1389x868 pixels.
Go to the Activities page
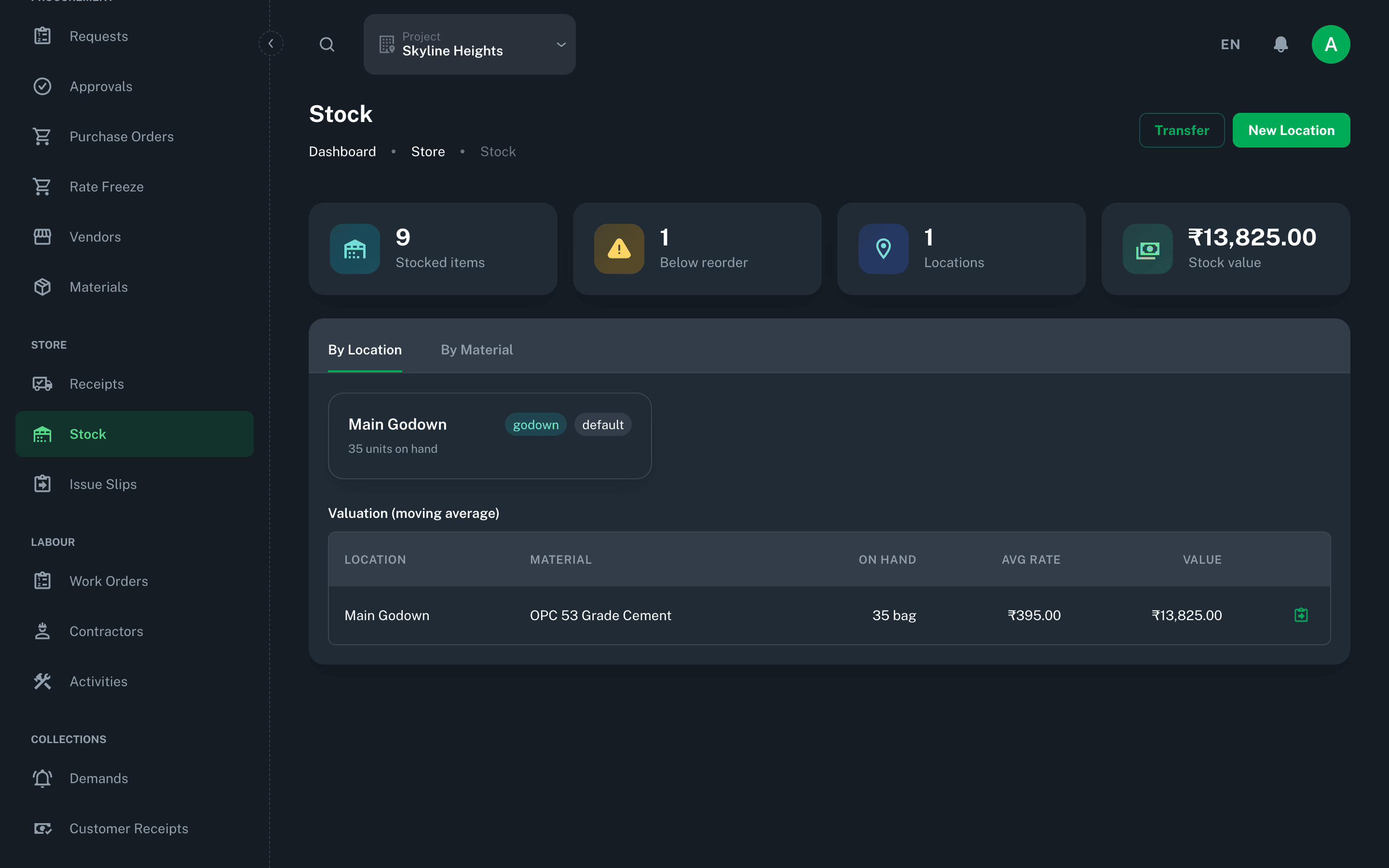(134, 681)
